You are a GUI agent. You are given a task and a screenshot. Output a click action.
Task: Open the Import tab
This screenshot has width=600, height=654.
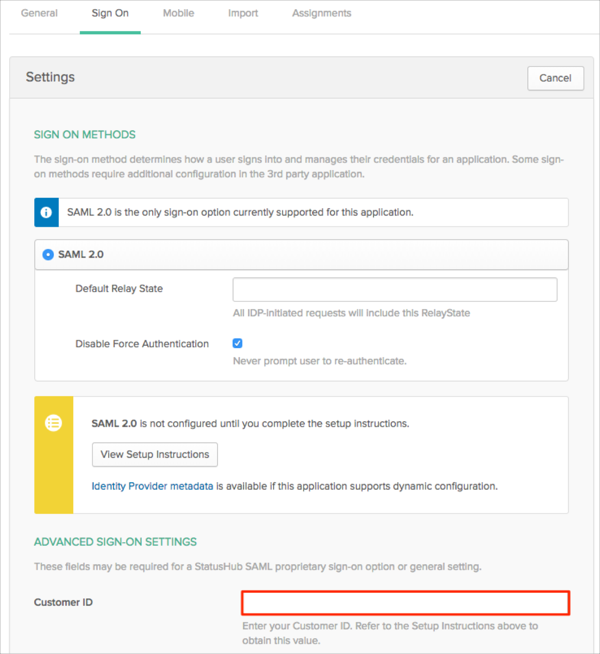tap(242, 14)
